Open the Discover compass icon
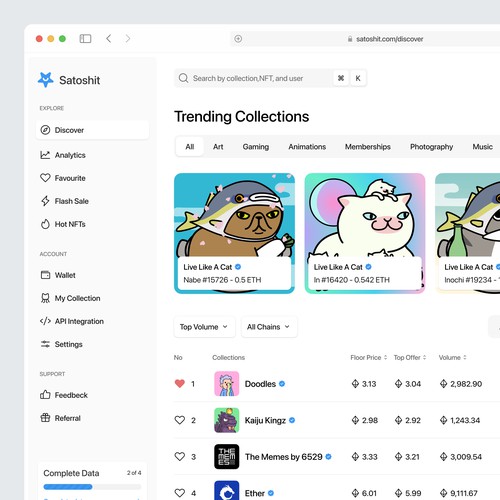 [x=45, y=130]
